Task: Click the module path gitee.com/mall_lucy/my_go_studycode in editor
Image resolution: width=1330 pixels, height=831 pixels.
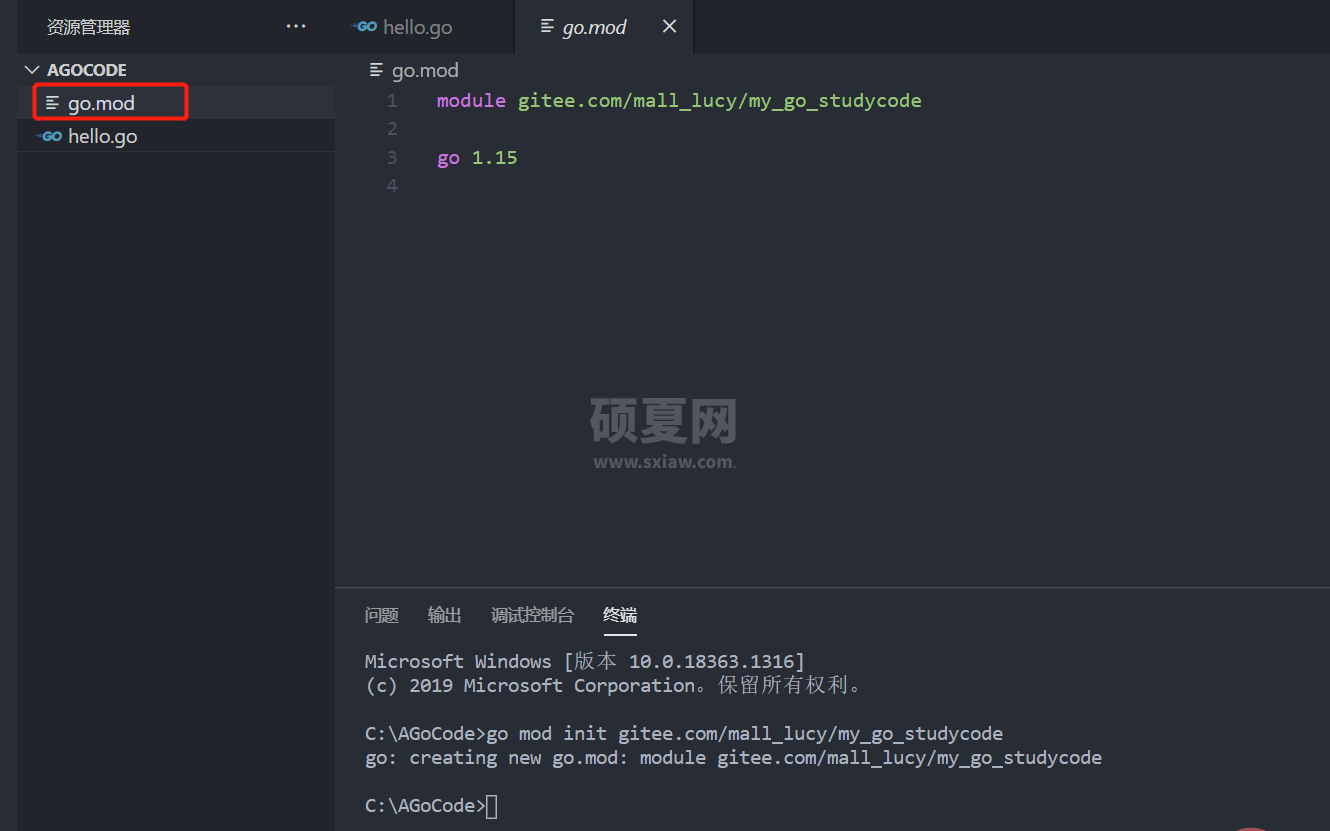Action: click(720, 101)
